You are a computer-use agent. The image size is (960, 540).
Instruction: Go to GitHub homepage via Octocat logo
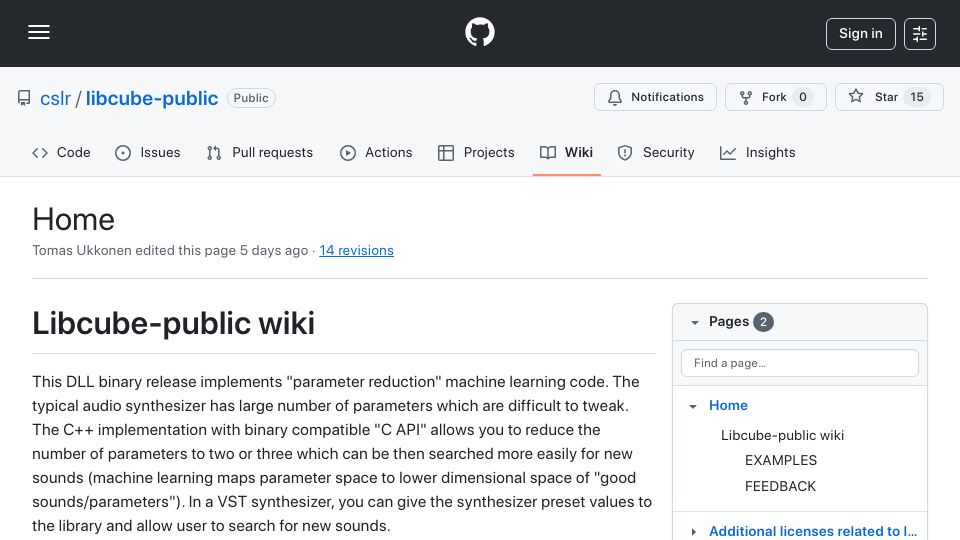tap(479, 32)
